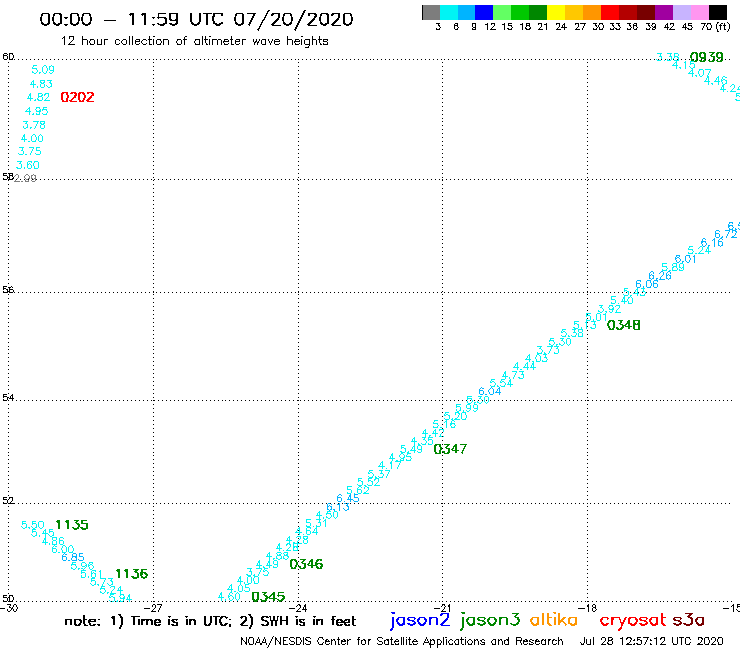Click the wave height value '4.07'
The width and height of the screenshot is (740, 650).
(699, 73)
